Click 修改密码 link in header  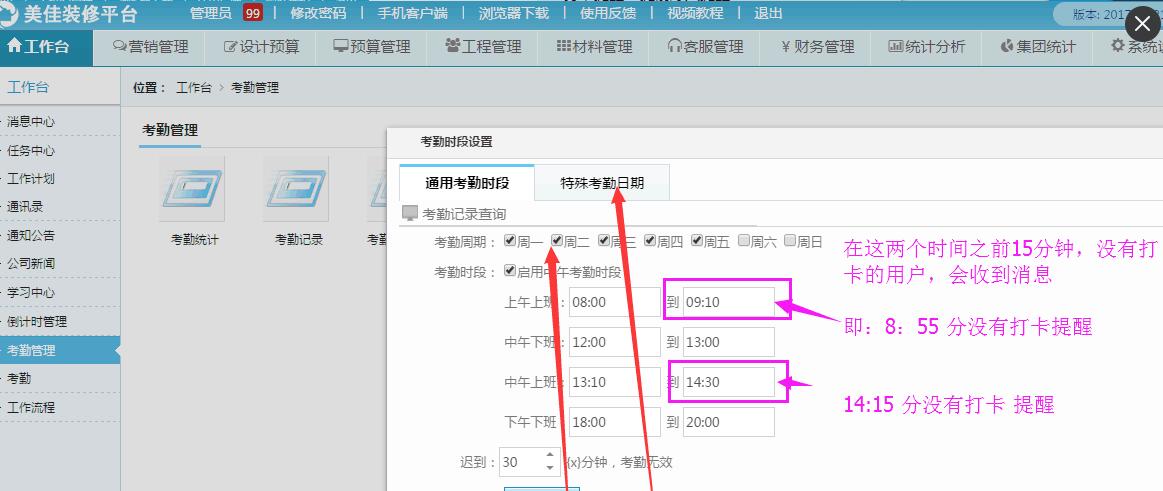(x=318, y=13)
